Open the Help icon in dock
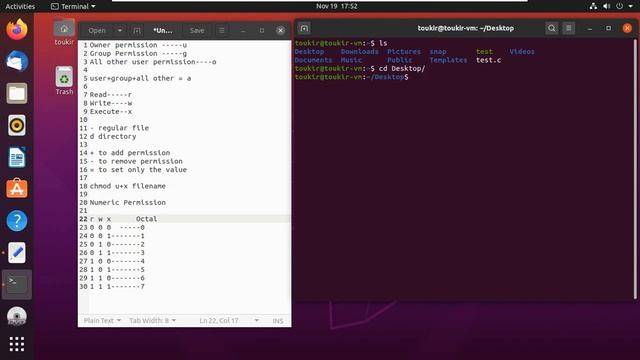Viewport: 640px width, 360px height. pyautogui.click(x=17, y=221)
